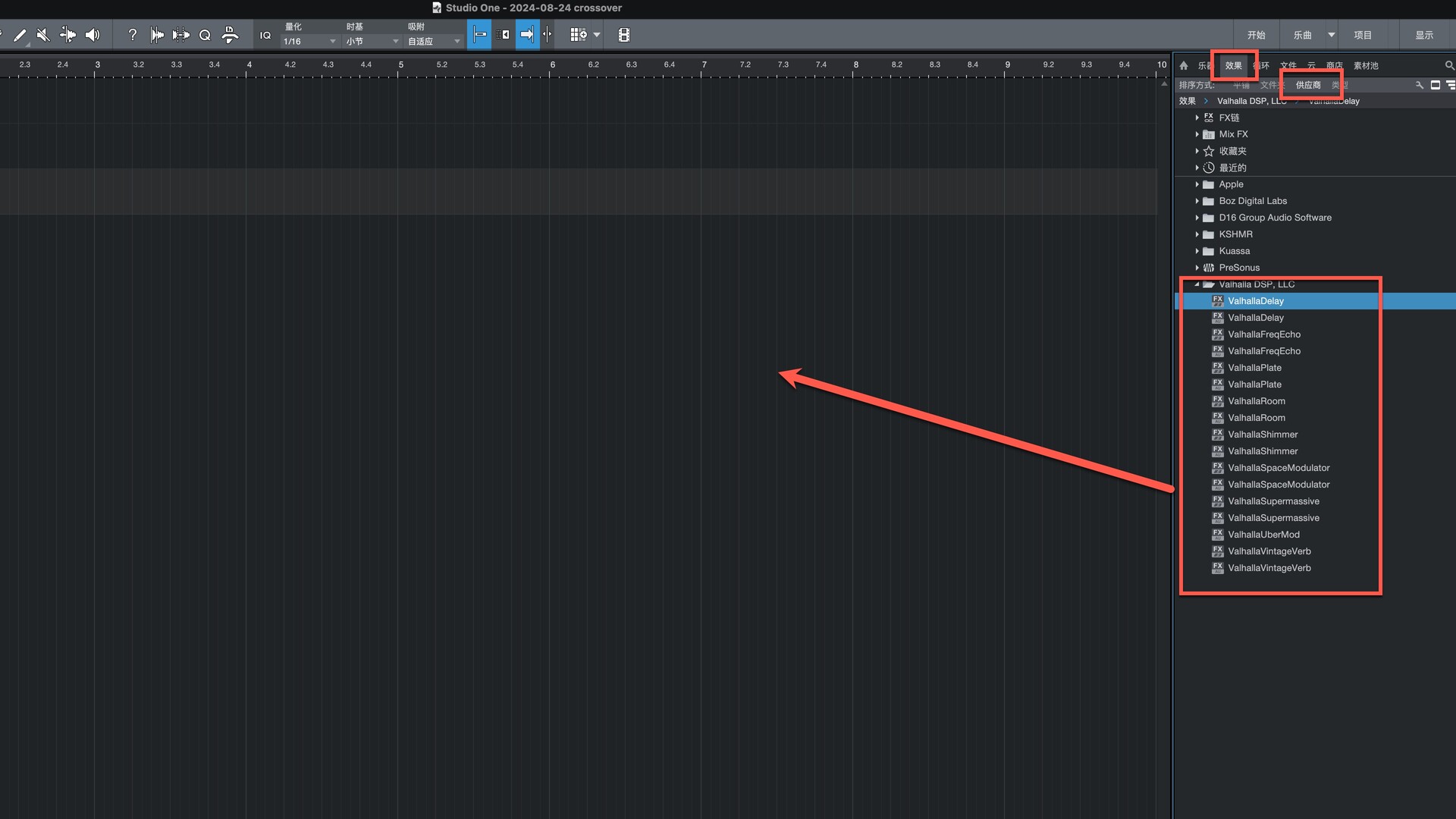Image resolution: width=1456 pixels, height=819 pixels.
Task: Switch to the 文件 browser tab
Action: 1288,66
